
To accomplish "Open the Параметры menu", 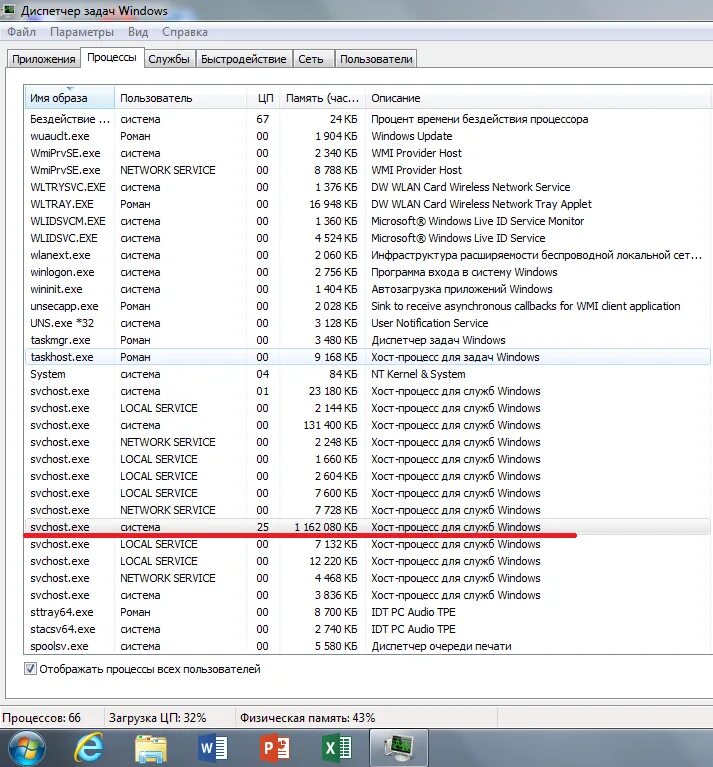I will [x=82, y=32].
